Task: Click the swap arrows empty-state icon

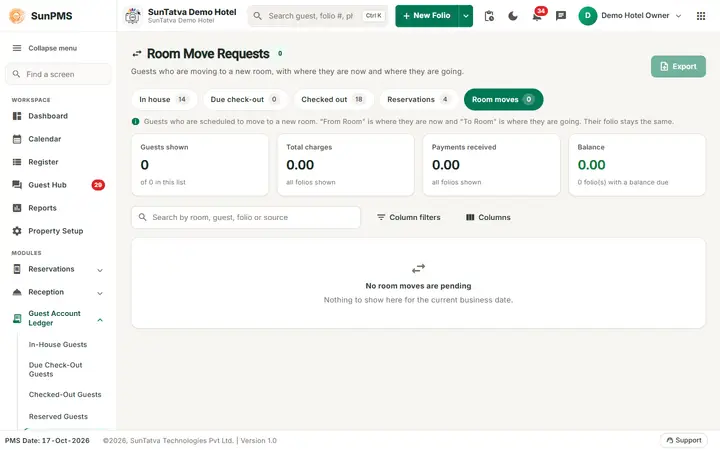Action: pyautogui.click(x=418, y=268)
